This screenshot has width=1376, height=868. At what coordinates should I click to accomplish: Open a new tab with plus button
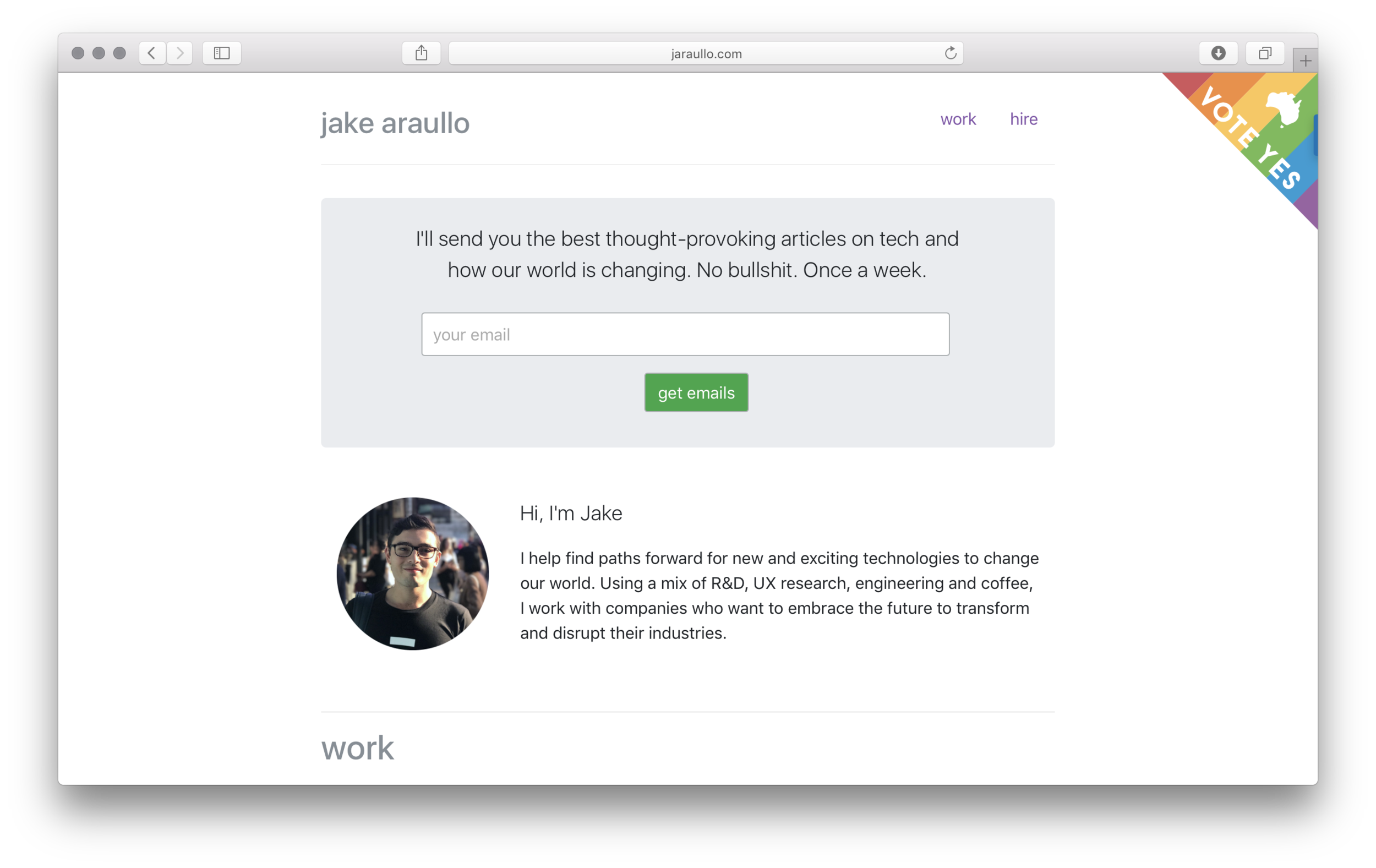(x=1305, y=61)
